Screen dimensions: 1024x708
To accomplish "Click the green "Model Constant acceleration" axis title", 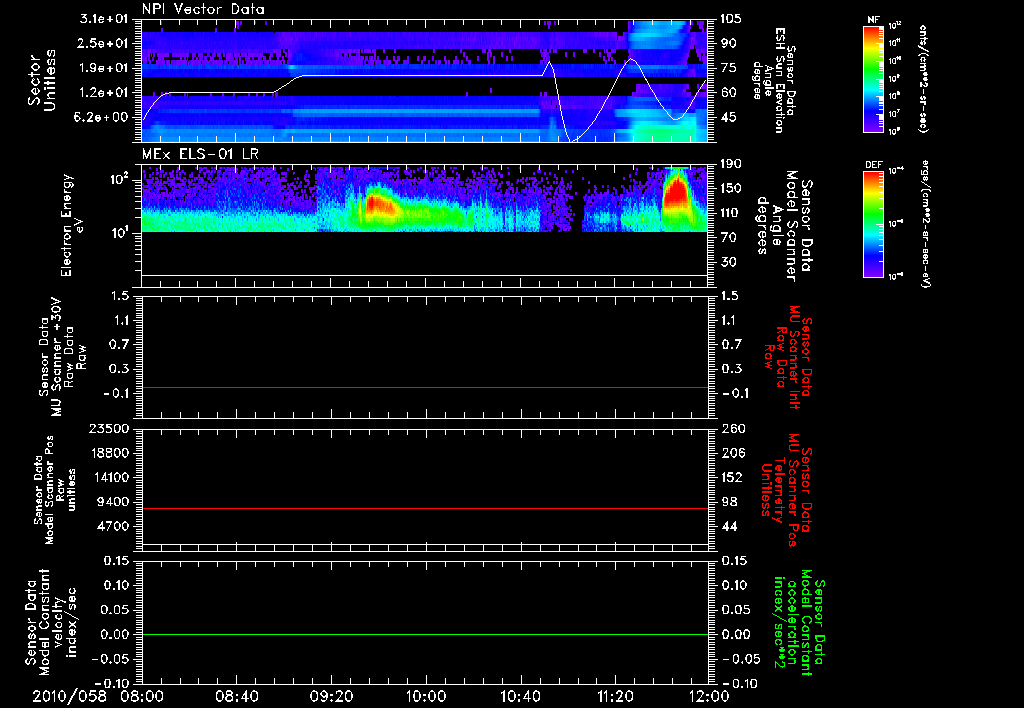I will pyautogui.click(x=799, y=622).
